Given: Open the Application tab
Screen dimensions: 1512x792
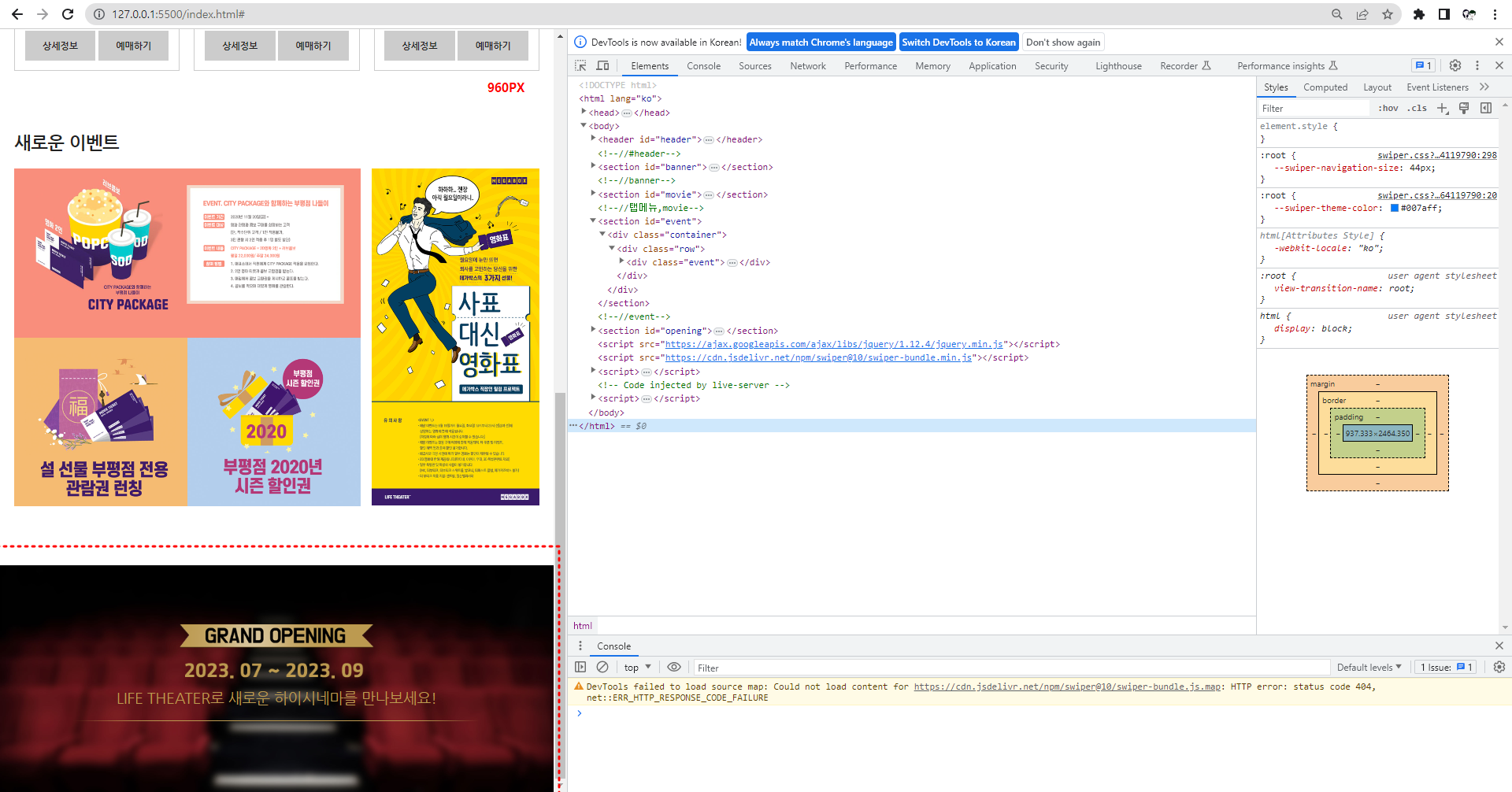Looking at the screenshot, I should (992, 66).
